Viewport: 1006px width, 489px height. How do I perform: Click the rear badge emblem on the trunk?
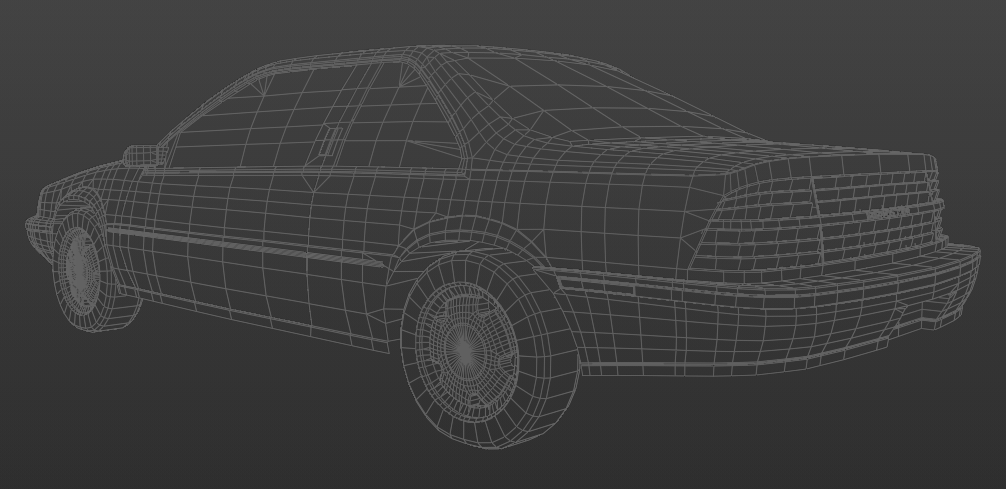tap(888, 213)
